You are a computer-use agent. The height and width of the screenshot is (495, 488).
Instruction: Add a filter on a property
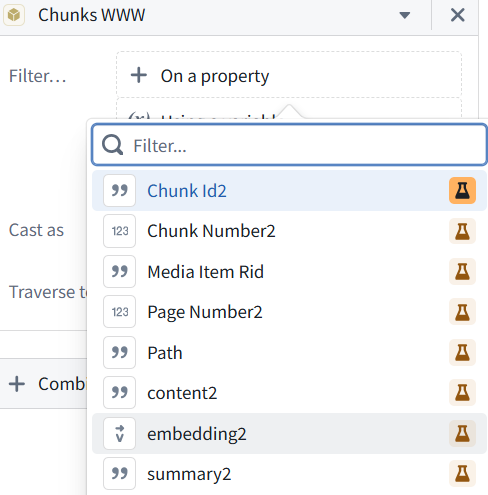click(289, 75)
